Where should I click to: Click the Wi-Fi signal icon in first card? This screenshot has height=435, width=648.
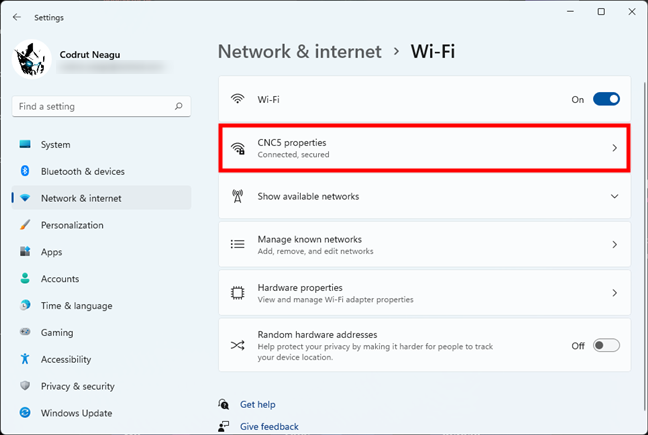coord(238,99)
